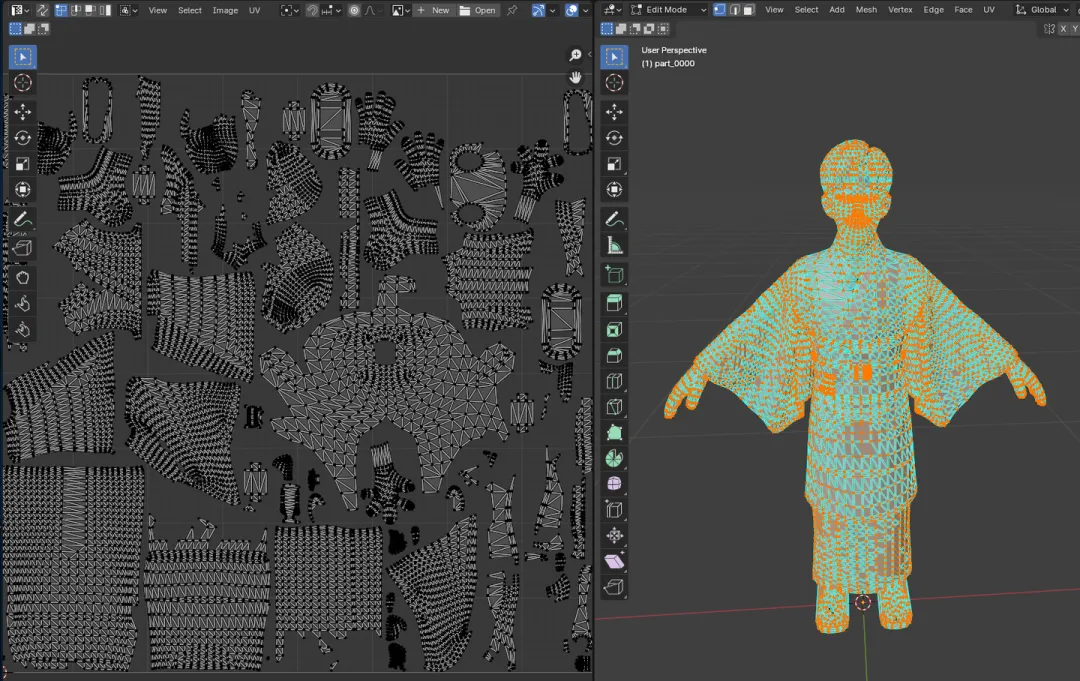The width and height of the screenshot is (1080, 681).
Task: Open the UV editor type dropdown
Action: click(x=20, y=10)
